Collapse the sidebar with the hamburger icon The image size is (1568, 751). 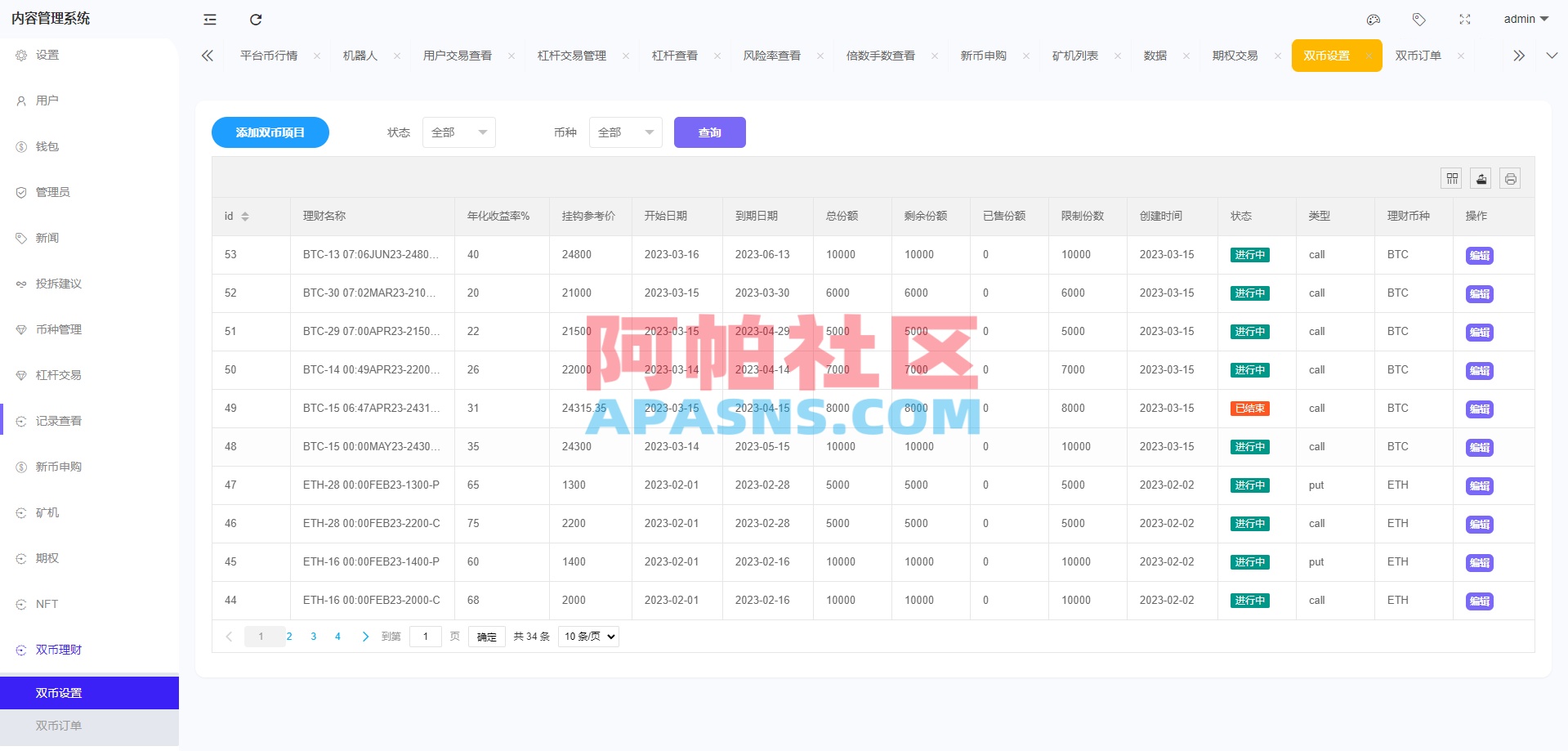[209, 19]
